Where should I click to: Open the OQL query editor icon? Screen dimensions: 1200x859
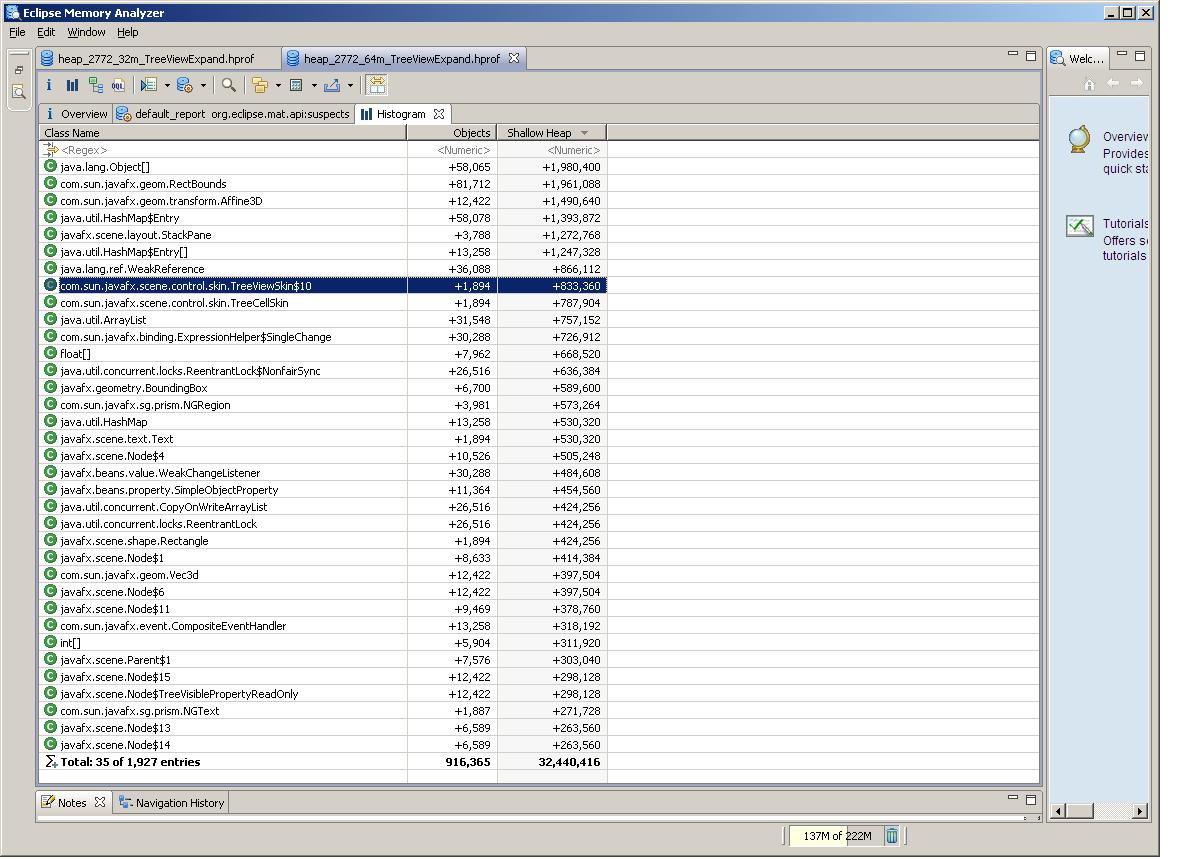(119, 86)
